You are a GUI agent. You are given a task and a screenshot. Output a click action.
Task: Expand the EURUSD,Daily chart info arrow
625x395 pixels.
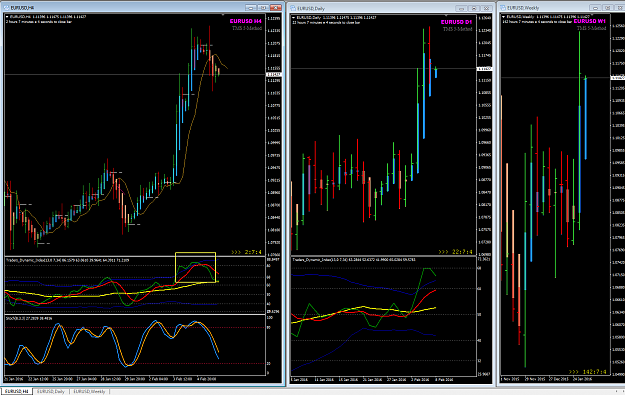(294, 18)
